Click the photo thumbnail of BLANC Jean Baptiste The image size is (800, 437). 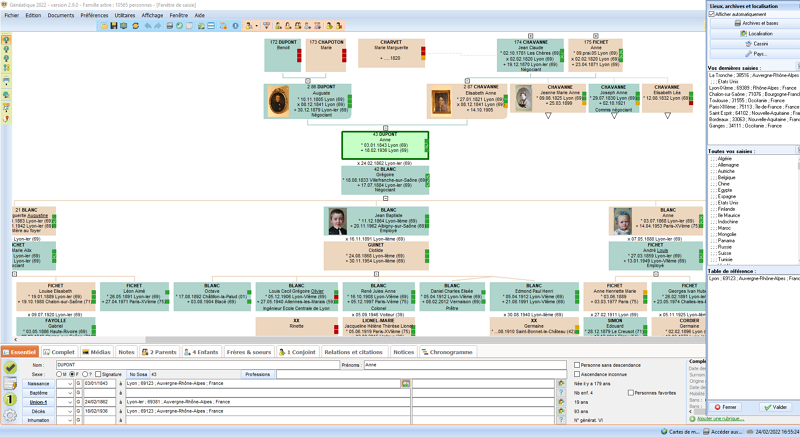point(338,221)
